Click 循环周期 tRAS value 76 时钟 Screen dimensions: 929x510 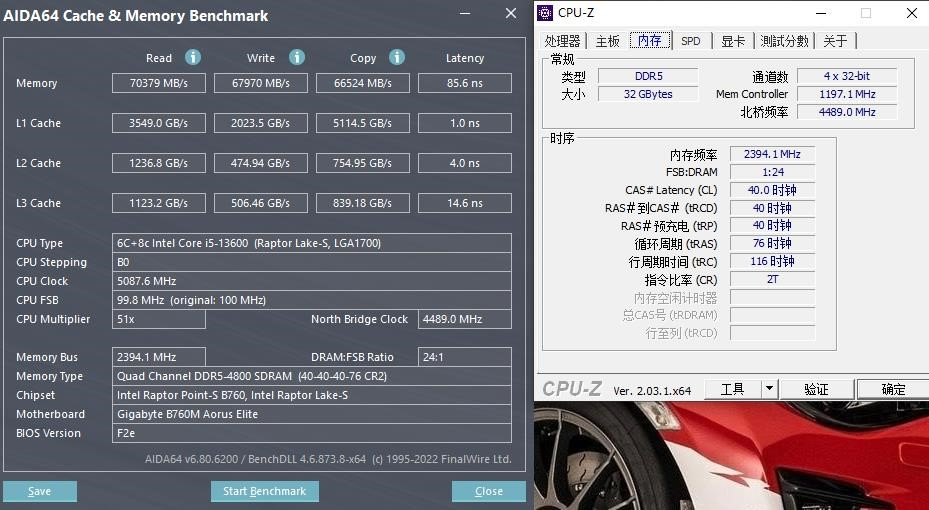coord(773,243)
